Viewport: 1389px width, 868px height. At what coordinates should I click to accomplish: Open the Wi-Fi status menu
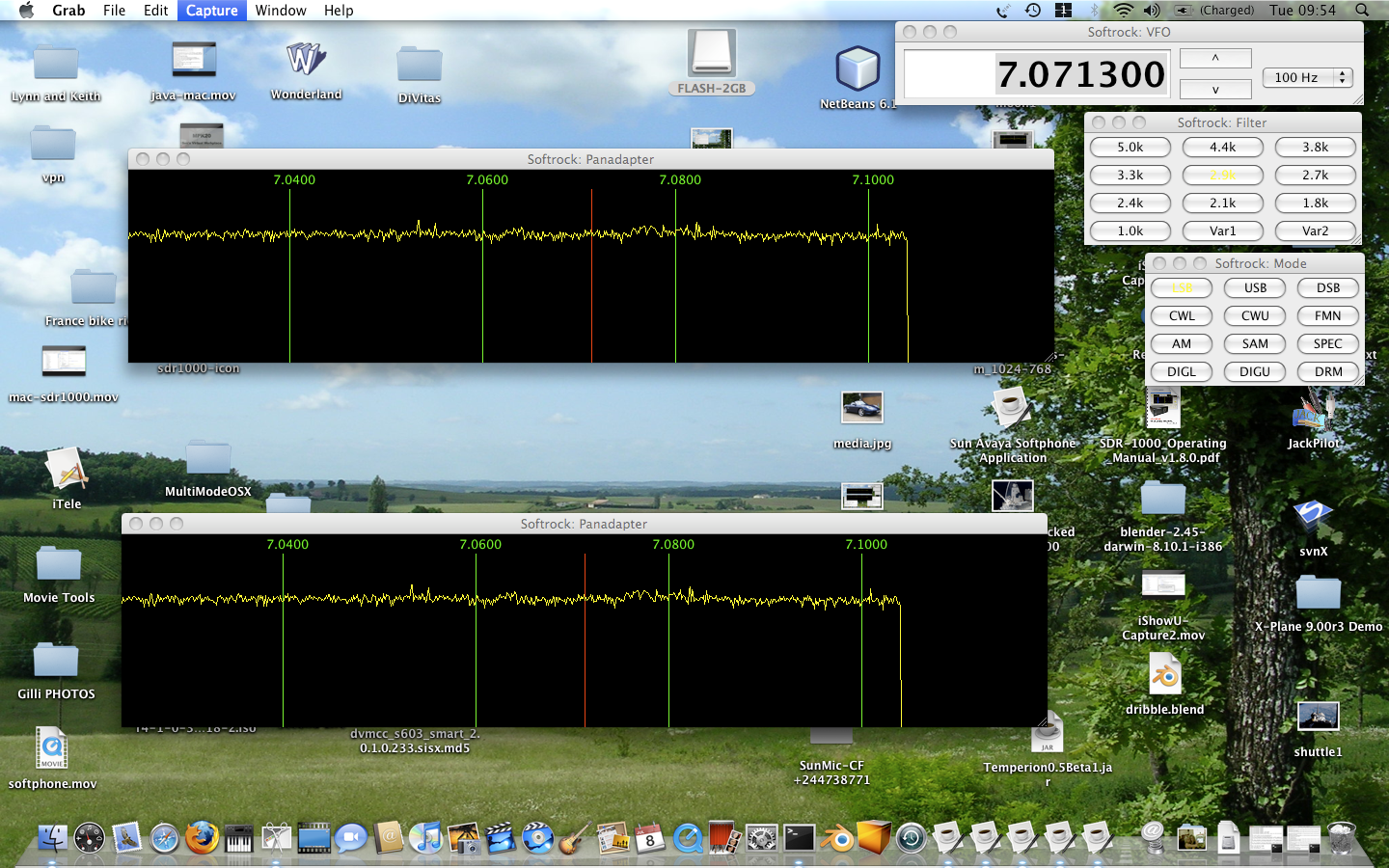point(1123,10)
